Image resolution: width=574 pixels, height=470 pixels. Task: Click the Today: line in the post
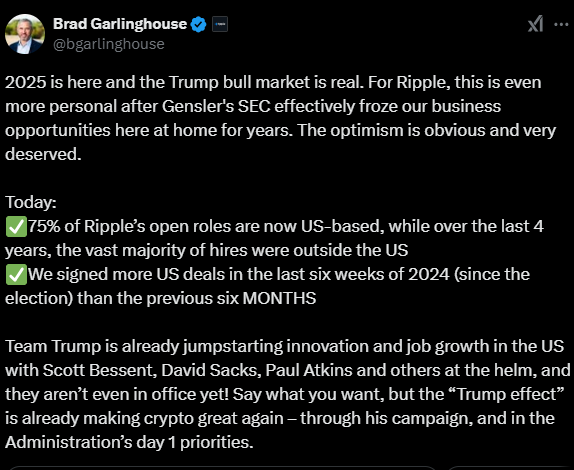(31, 202)
